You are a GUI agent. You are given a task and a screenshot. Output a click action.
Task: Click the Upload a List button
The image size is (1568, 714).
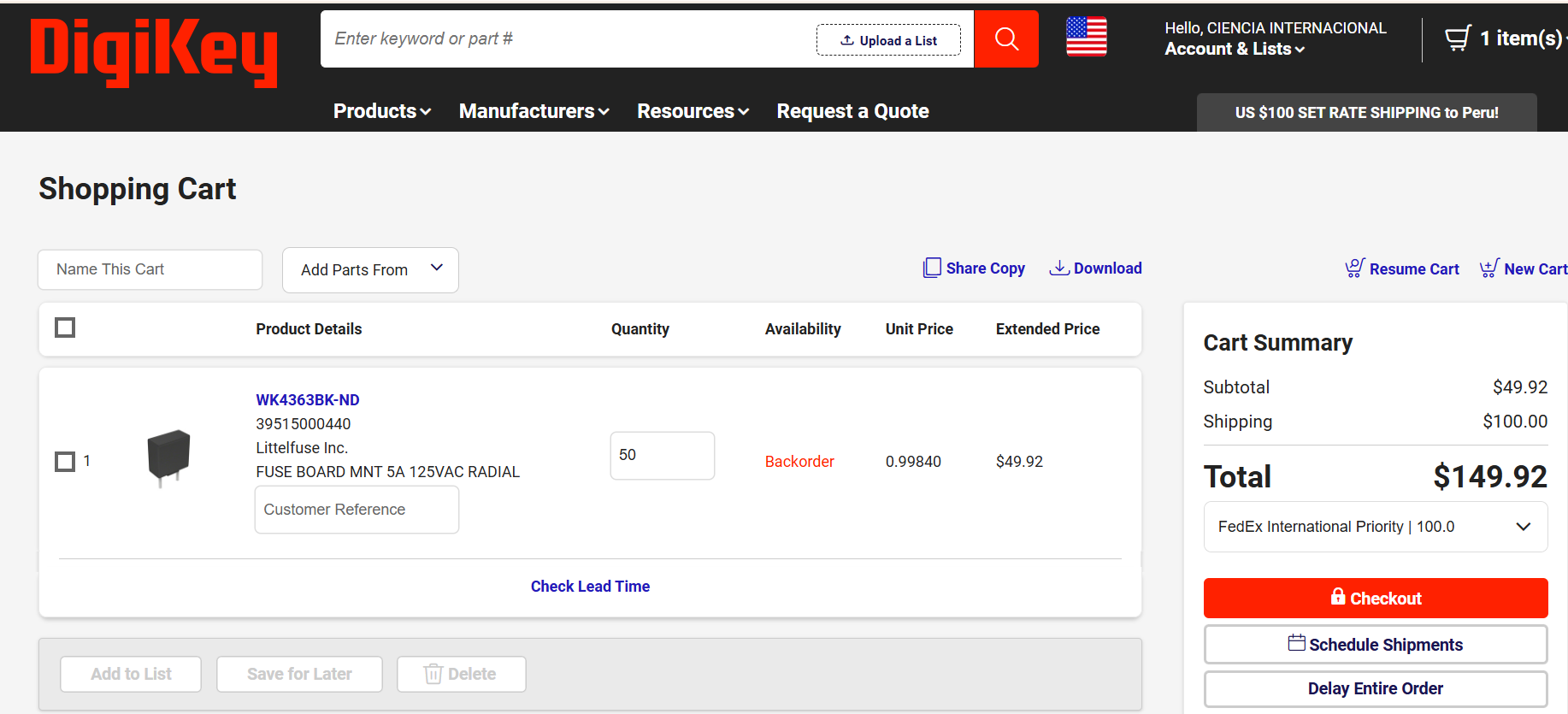888,40
